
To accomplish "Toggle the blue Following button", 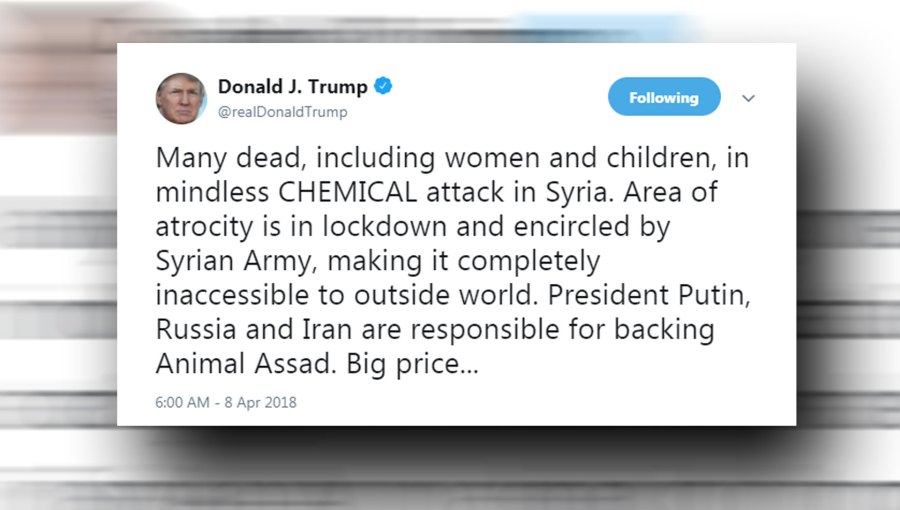I will point(664,97).
